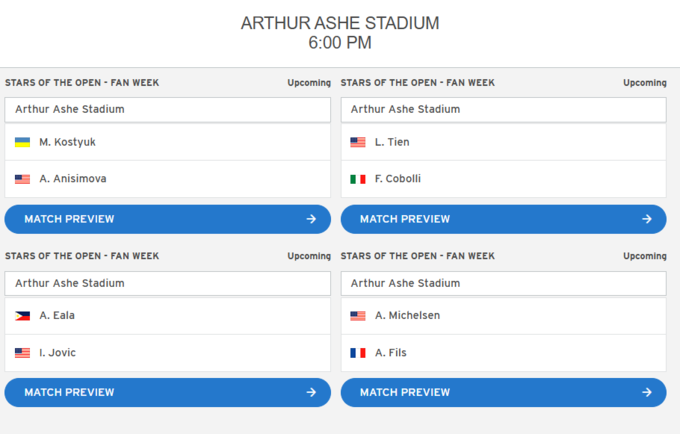Select player F. Cobolli
Screen dimensions: 680x434
click(x=398, y=179)
